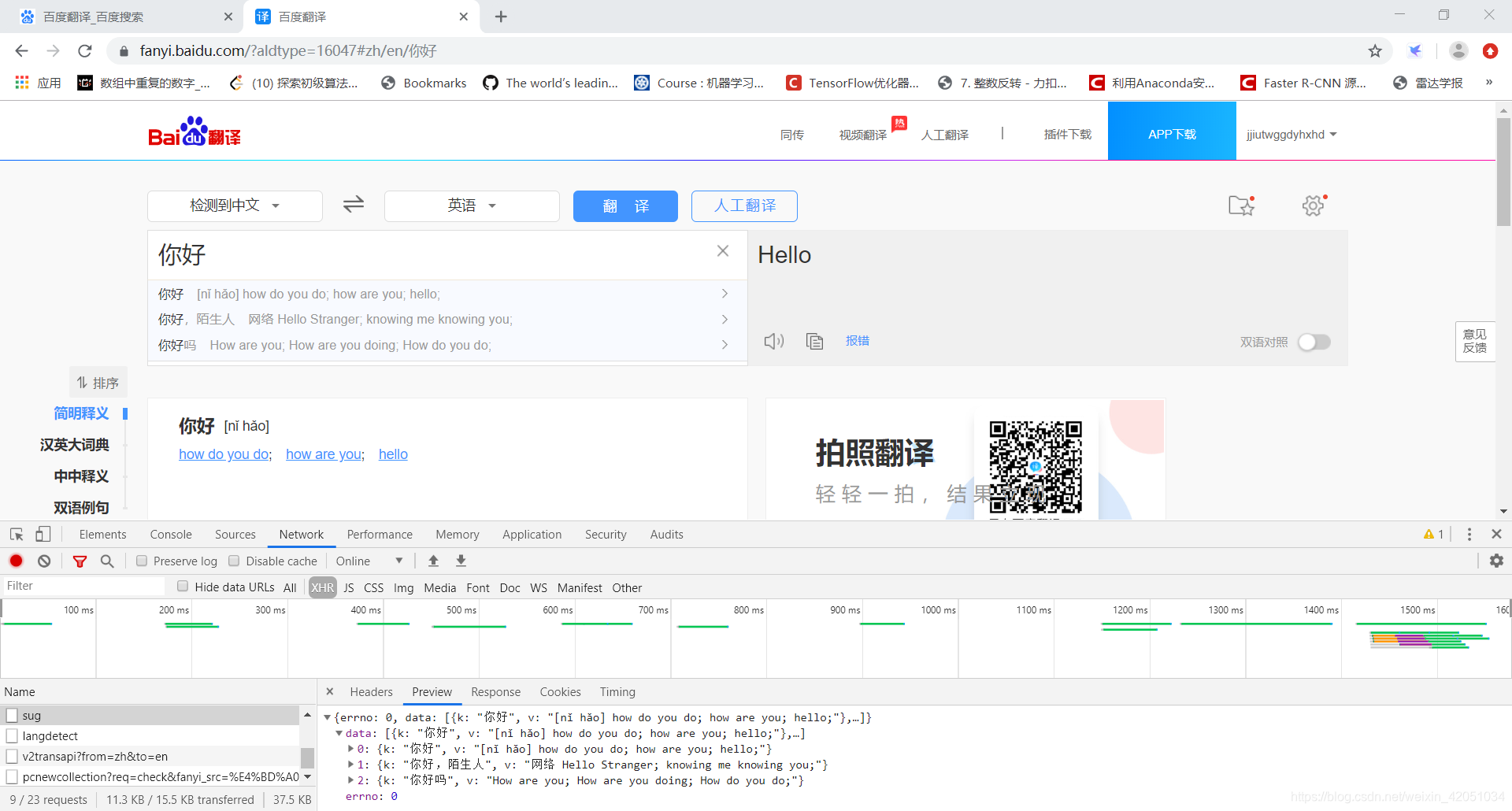This screenshot has width=1512, height=811.
Task: Show more bookmarks with the chevron
Action: pyautogui.click(x=1489, y=82)
